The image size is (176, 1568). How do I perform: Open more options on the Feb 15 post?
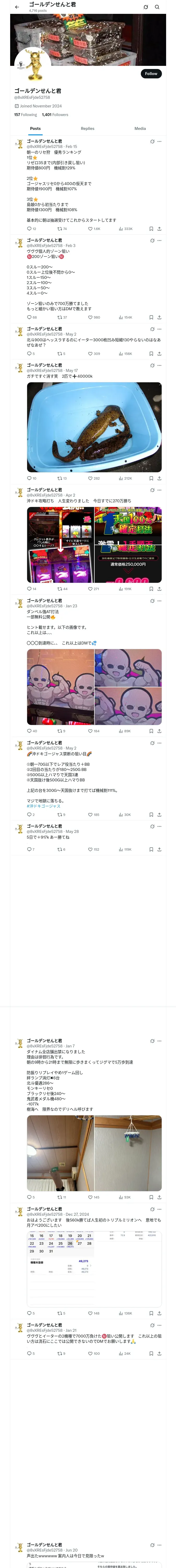[x=160, y=141]
